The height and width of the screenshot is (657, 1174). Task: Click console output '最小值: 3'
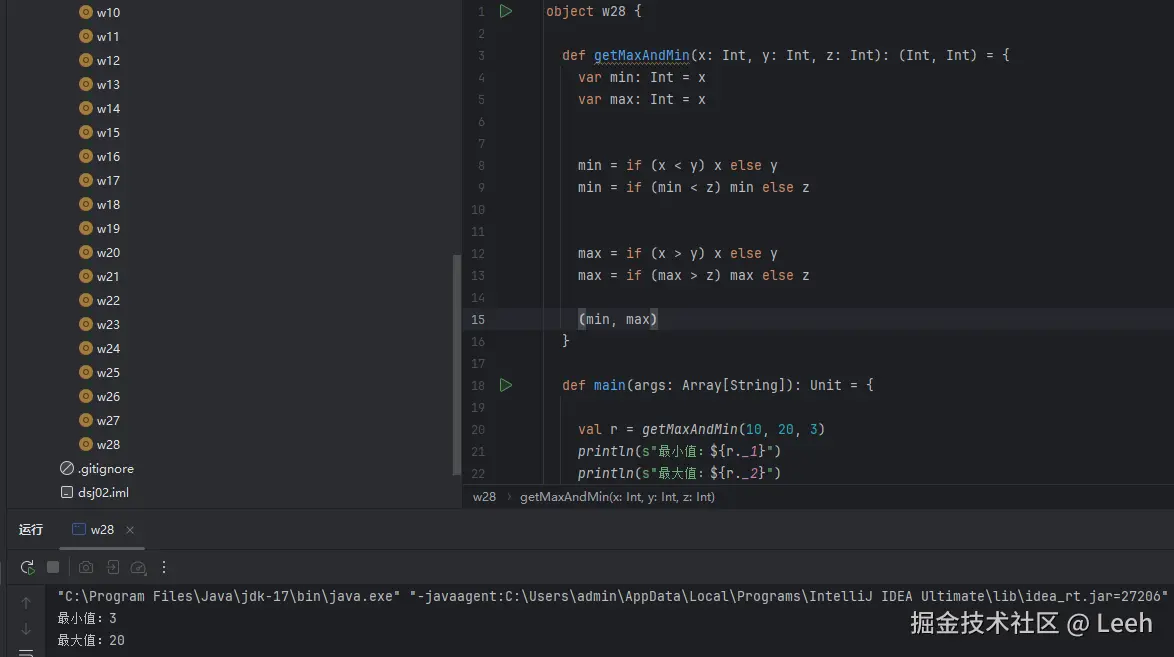pyautogui.click(x=87, y=618)
